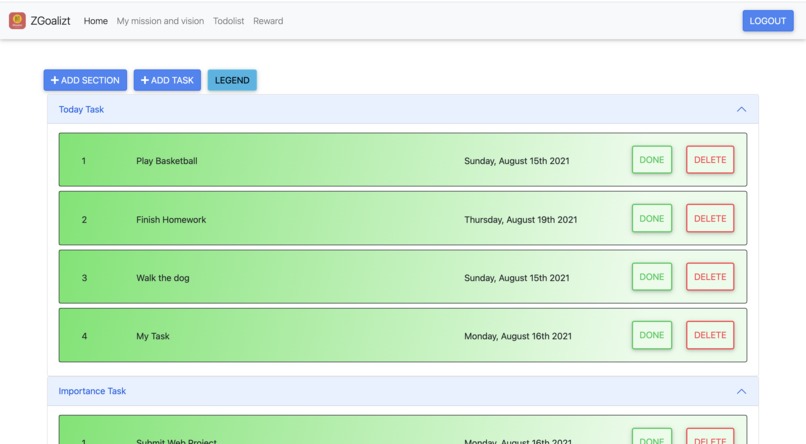Click the ADD SECTION button
The width and height of the screenshot is (806, 444).
(x=85, y=80)
